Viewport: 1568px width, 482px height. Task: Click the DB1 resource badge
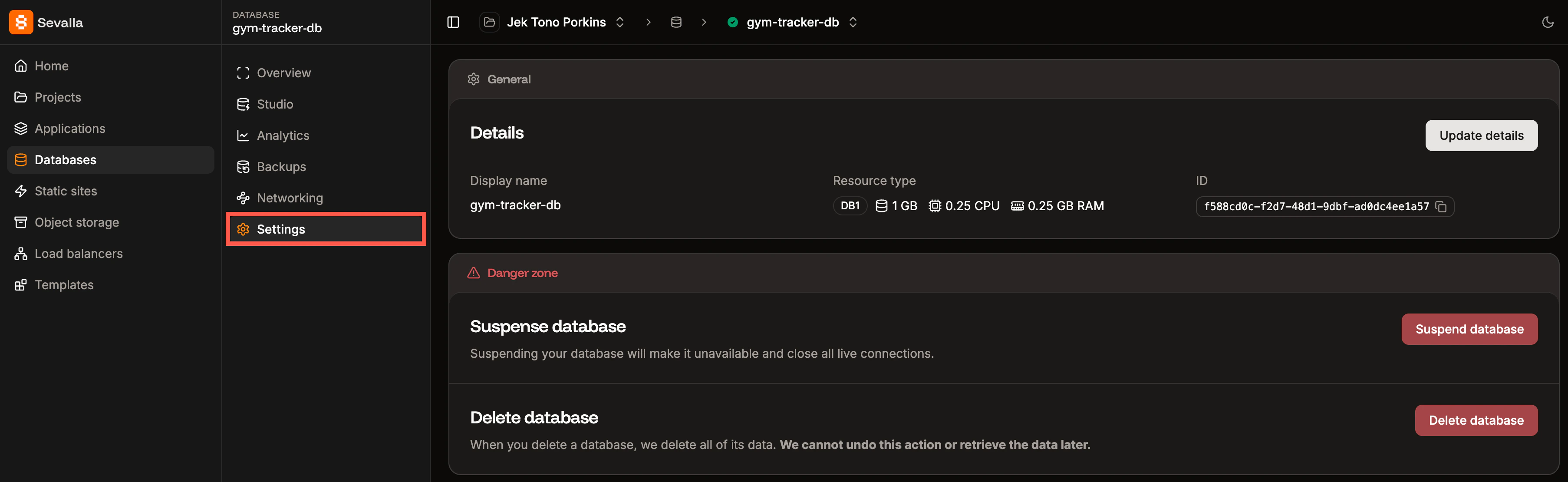(850, 206)
